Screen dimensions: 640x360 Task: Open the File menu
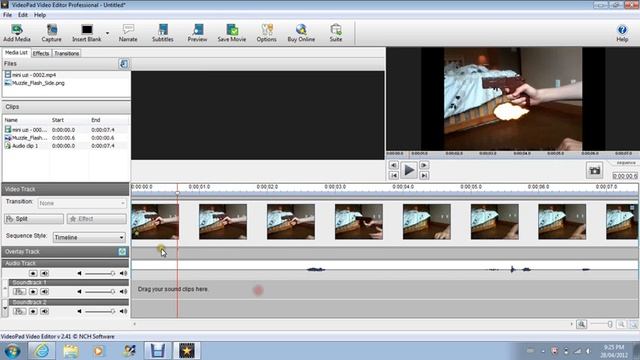(7, 15)
